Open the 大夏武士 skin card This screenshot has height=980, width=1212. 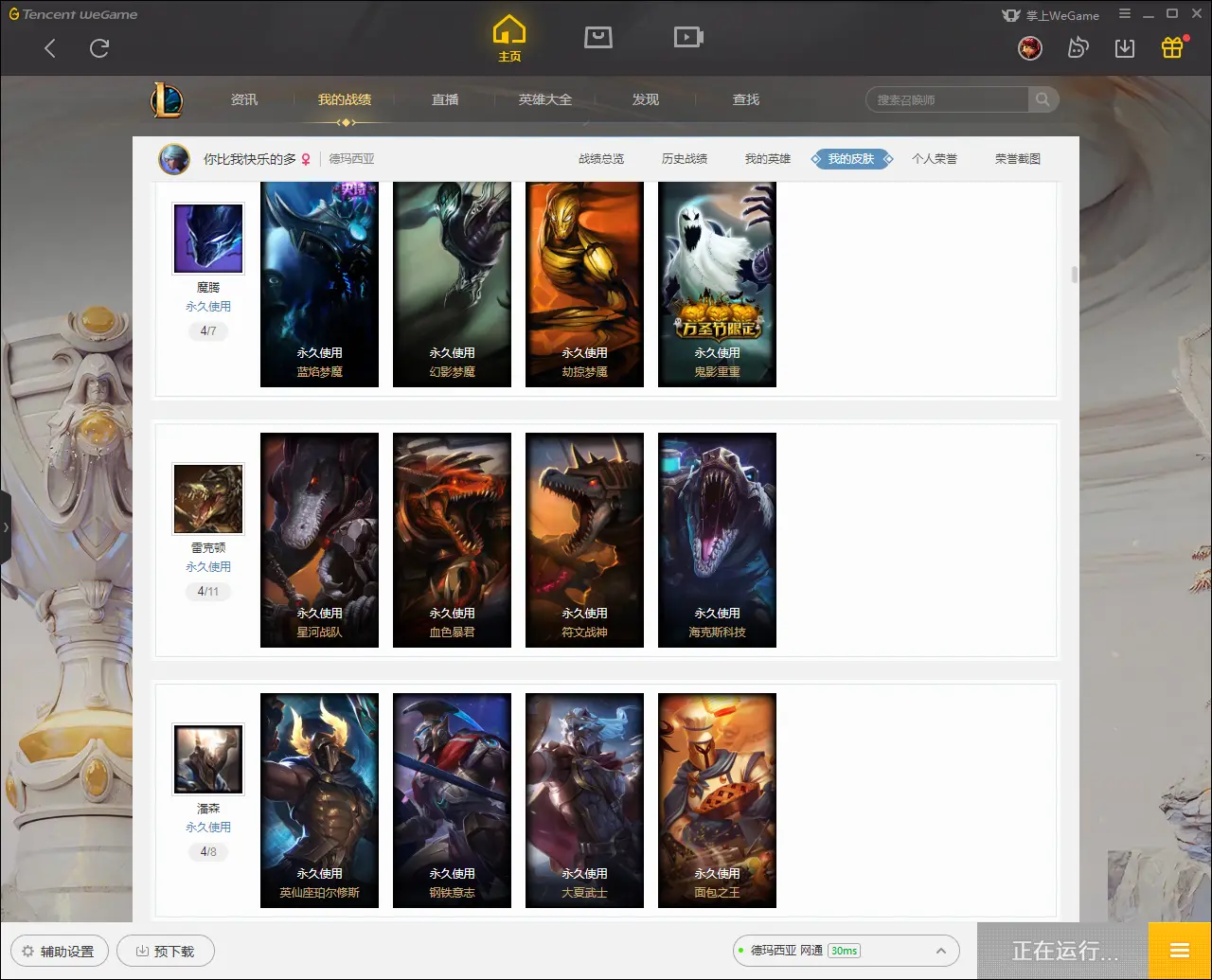pyautogui.click(x=584, y=801)
